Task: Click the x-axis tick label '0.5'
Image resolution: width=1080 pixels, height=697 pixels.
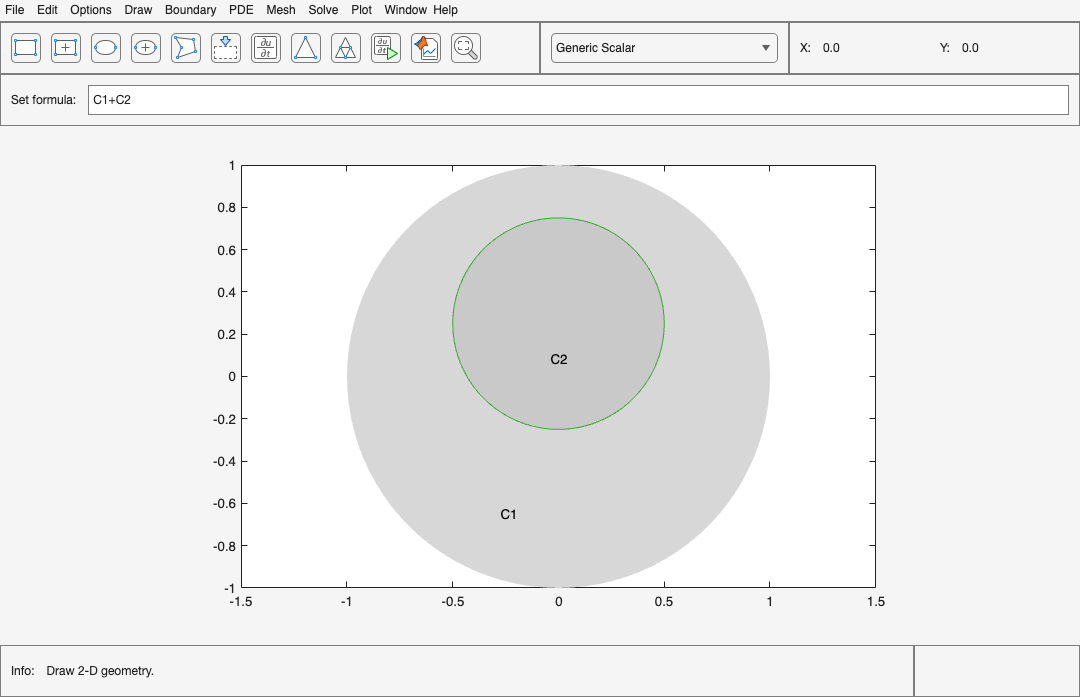Action: [664, 602]
